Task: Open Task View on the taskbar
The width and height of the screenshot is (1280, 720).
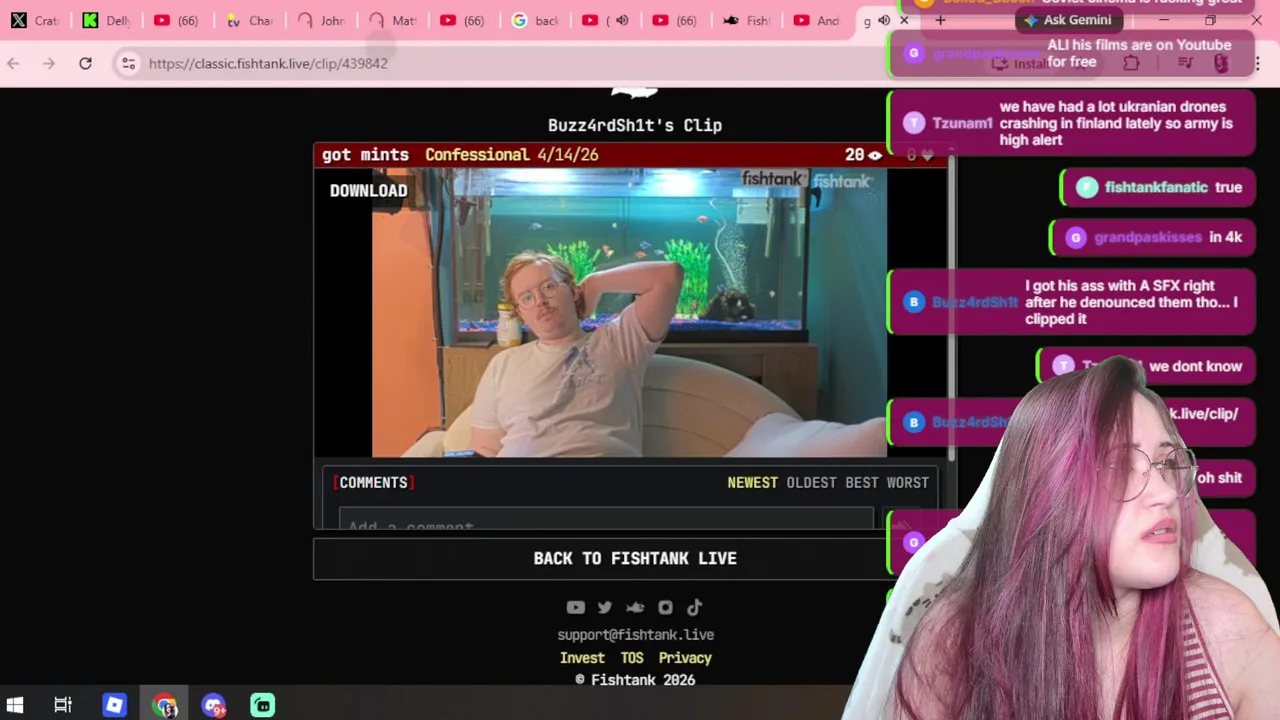Action: click(x=63, y=705)
